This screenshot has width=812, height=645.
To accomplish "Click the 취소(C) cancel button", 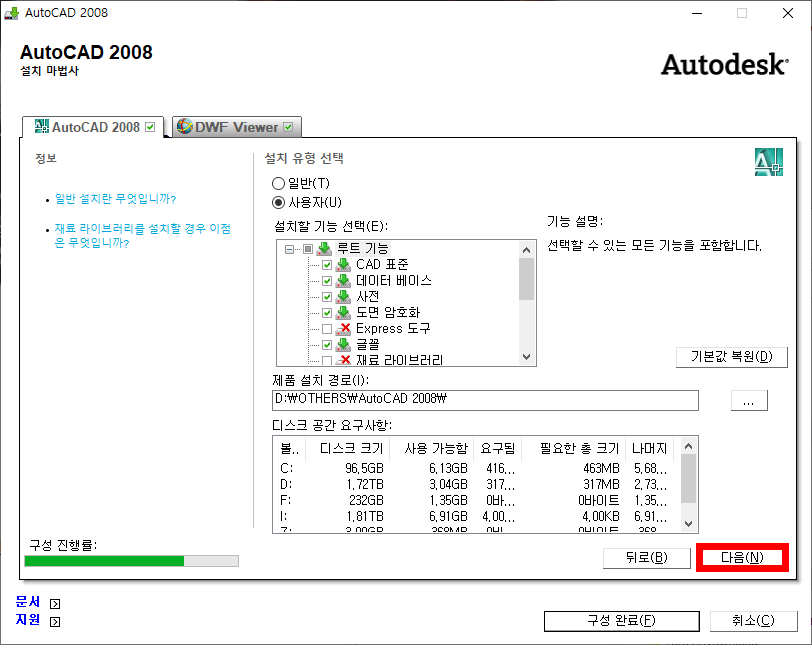I will click(x=753, y=621).
